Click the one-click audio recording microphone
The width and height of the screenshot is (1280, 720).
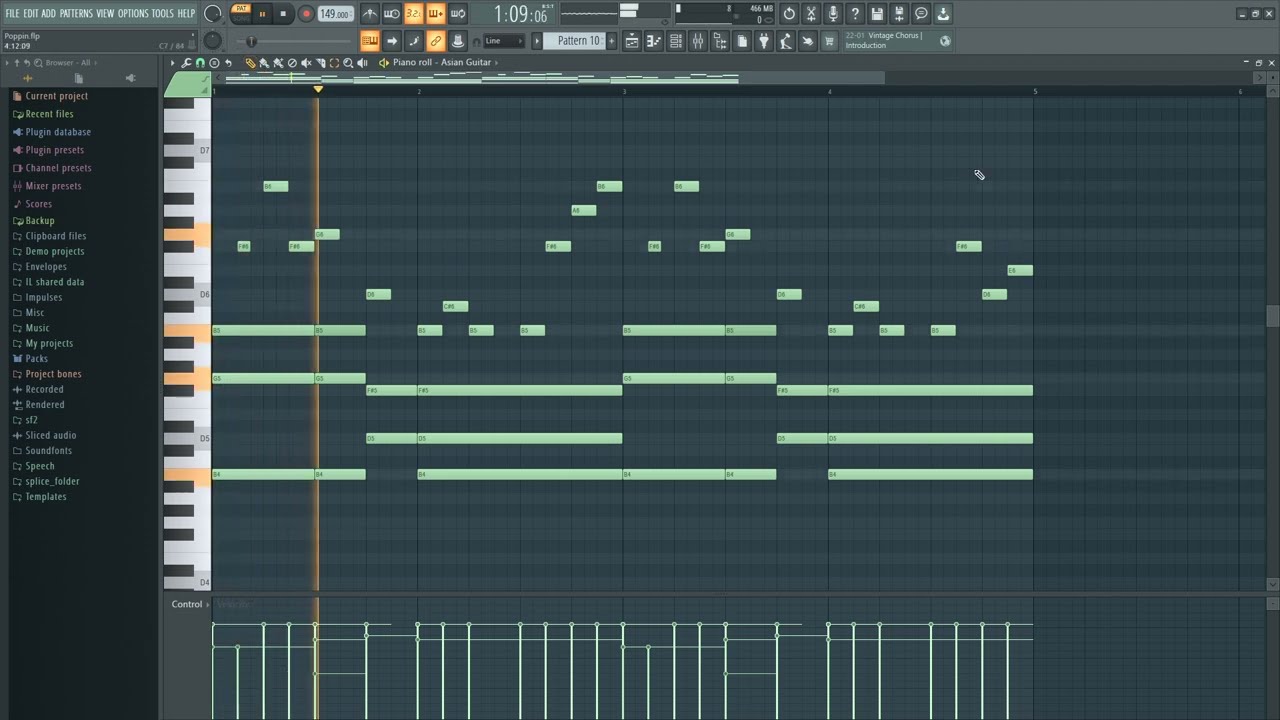[833, 14]
